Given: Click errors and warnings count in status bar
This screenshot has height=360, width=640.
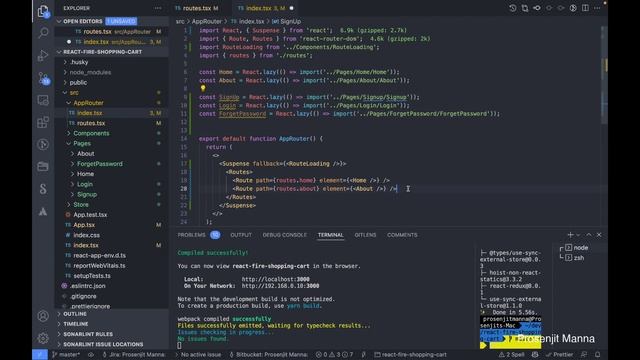Looking at the screenshot, I should [335, 355].
